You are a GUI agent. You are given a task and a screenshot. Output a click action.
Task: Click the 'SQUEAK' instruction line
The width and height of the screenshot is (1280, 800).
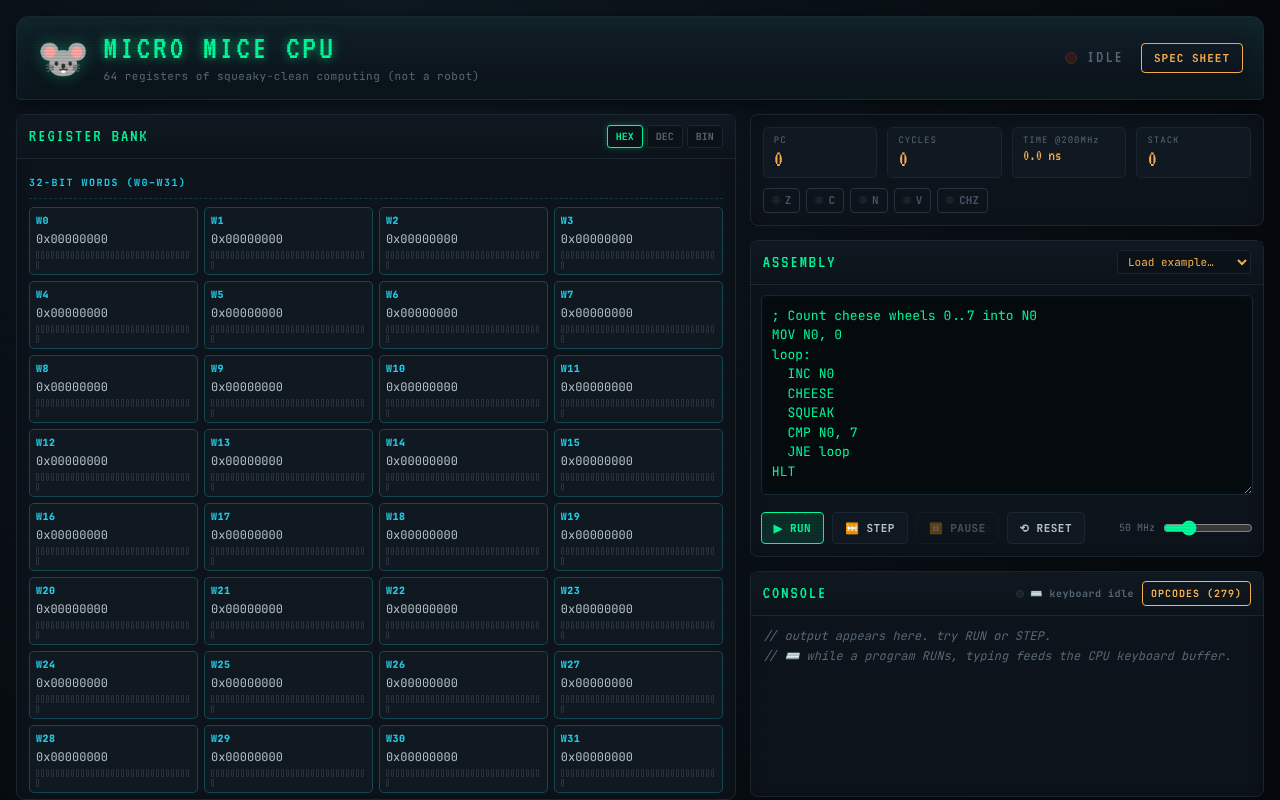coord(810,413)
